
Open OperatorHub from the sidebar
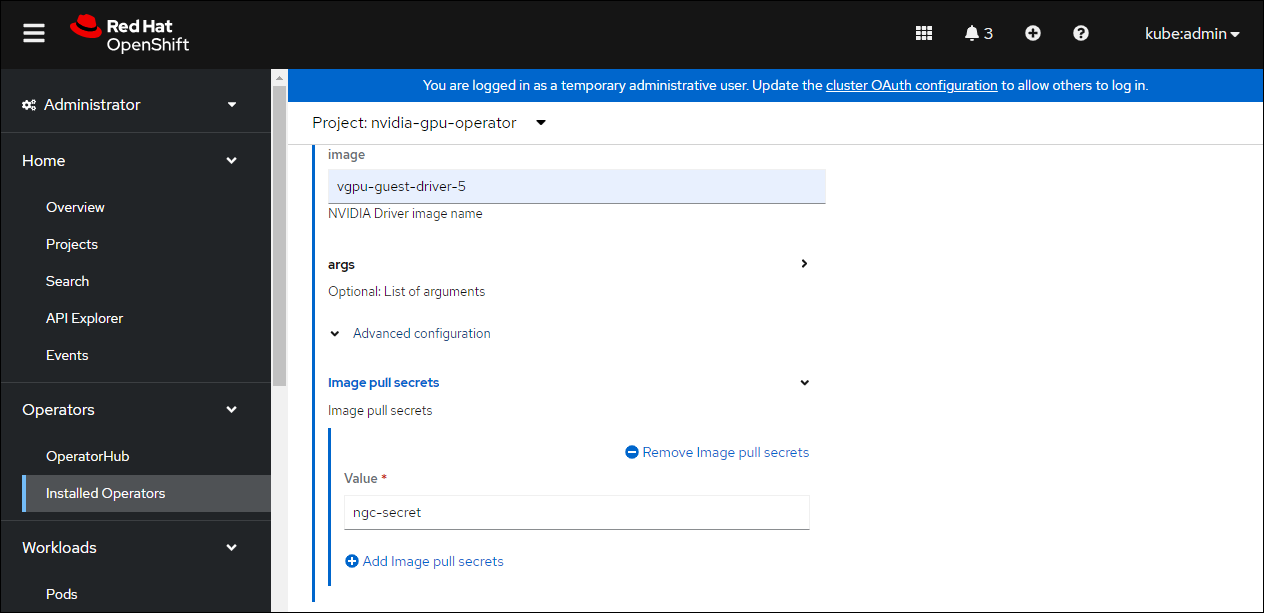(x=88, y=456)
